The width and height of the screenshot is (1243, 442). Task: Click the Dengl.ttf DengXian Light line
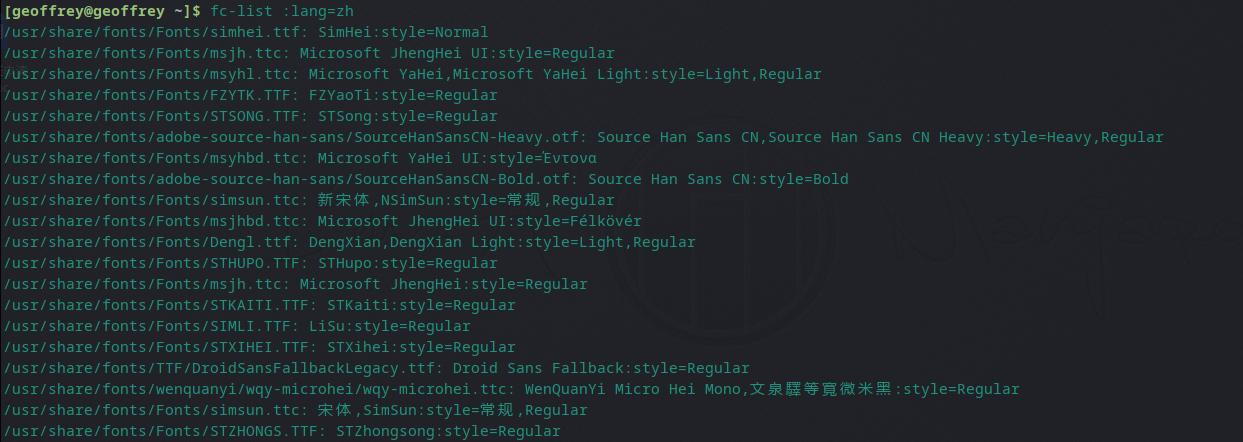(349, 242)
